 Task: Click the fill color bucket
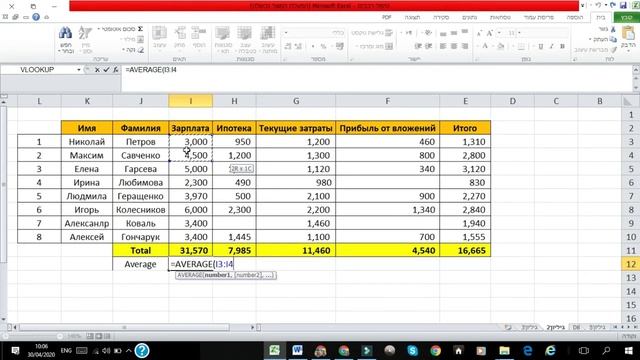(501, 47)
